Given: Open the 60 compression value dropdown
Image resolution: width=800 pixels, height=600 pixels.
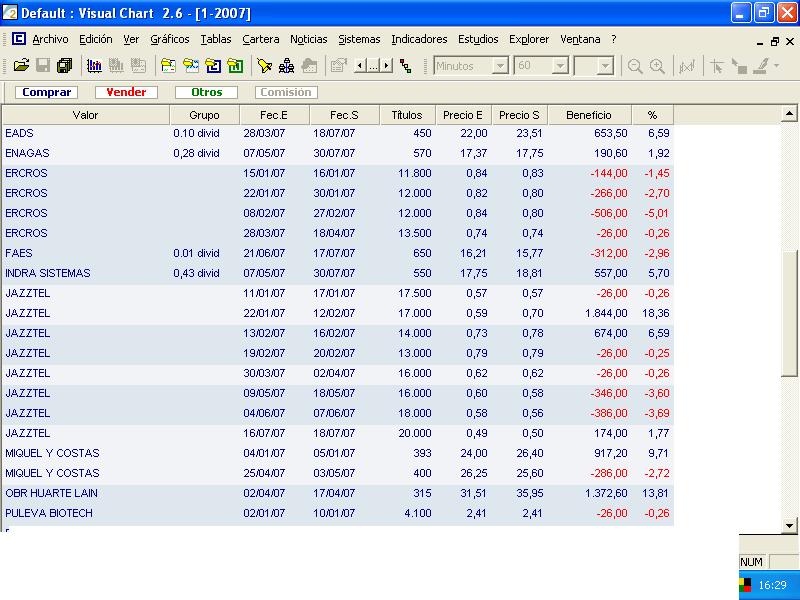Looking at the screenshot, I should coord(560,66).
